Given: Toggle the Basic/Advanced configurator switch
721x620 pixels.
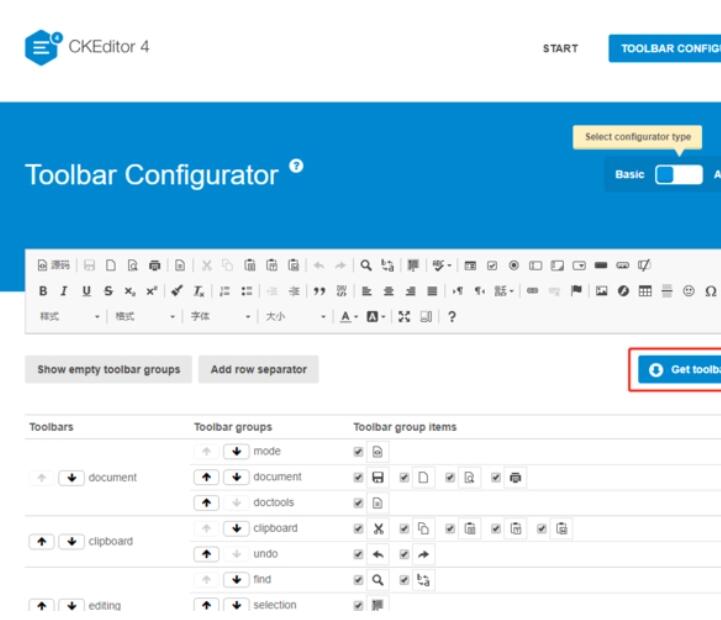Looking at the screenshot, I should 679,175.
